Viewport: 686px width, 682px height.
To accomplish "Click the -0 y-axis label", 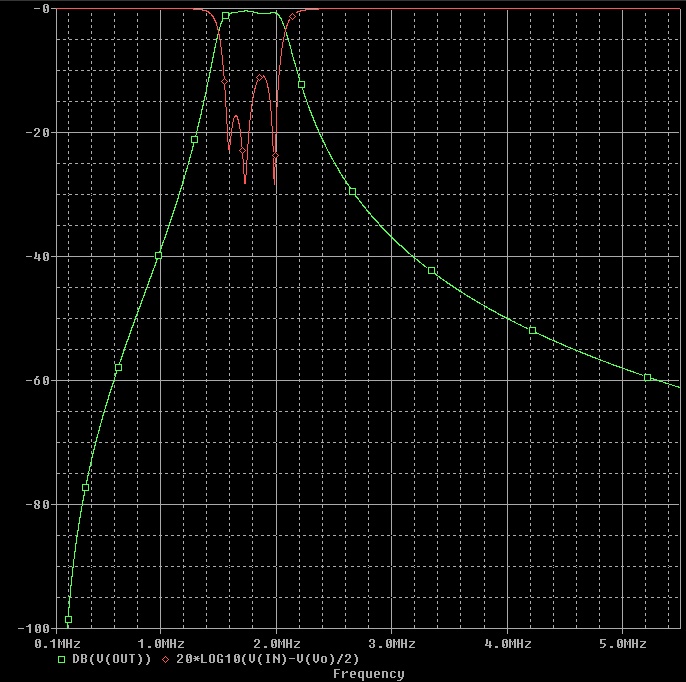I will pyautogui.click(x=41, y=9).
